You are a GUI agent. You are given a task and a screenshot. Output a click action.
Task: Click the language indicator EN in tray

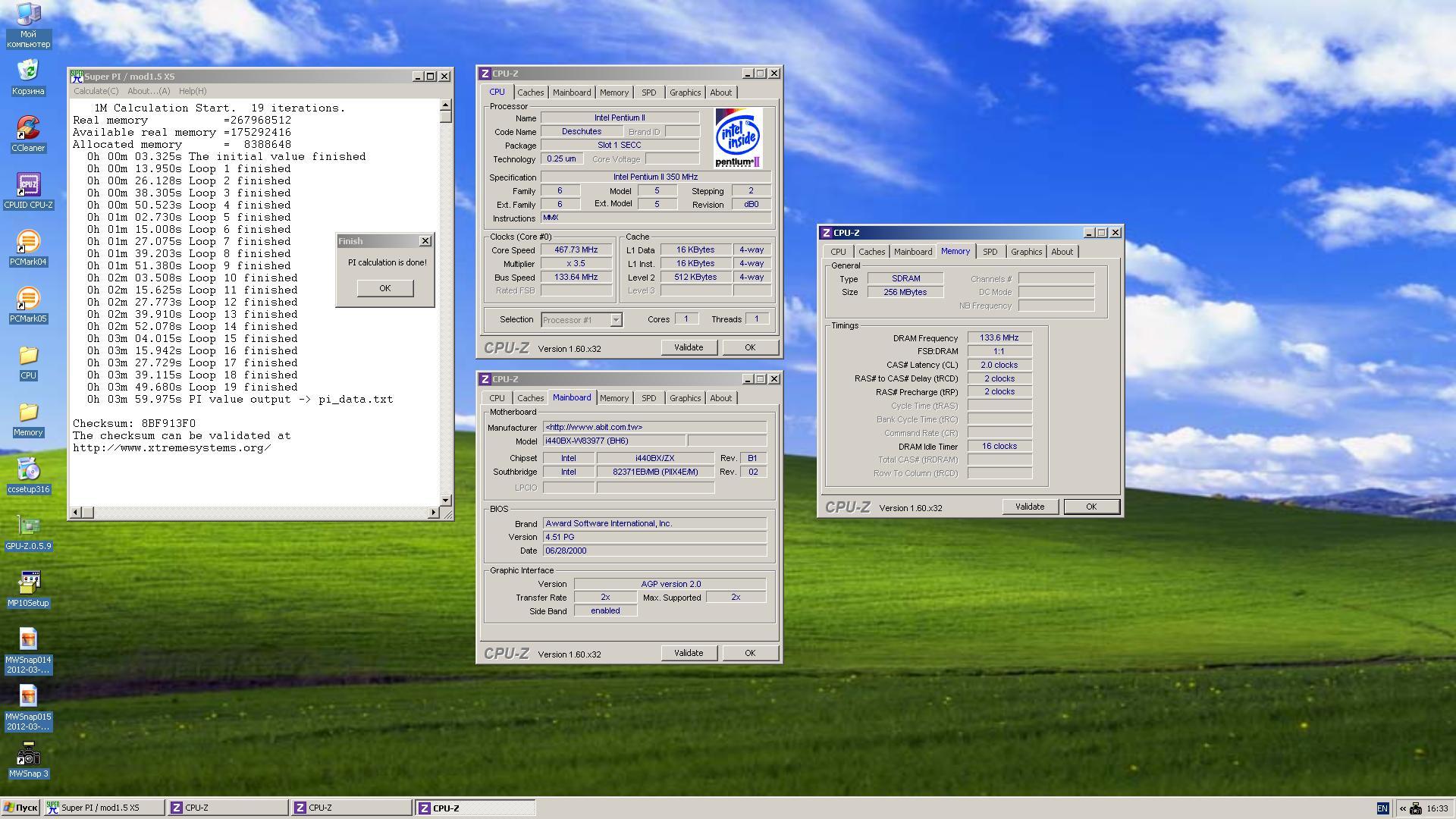pyautogui.click(x=1382, y=808)
